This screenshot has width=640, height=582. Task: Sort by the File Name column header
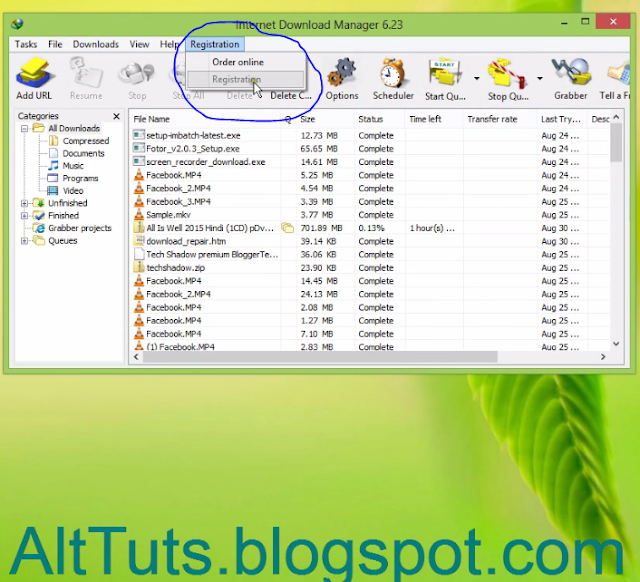coord(206,119)
